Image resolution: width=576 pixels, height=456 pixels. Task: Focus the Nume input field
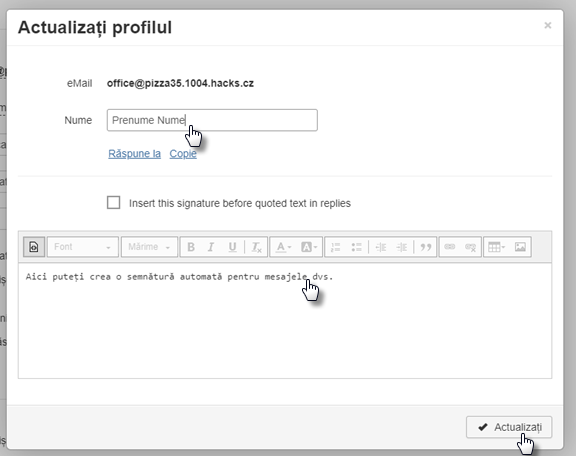coord(212,120)
